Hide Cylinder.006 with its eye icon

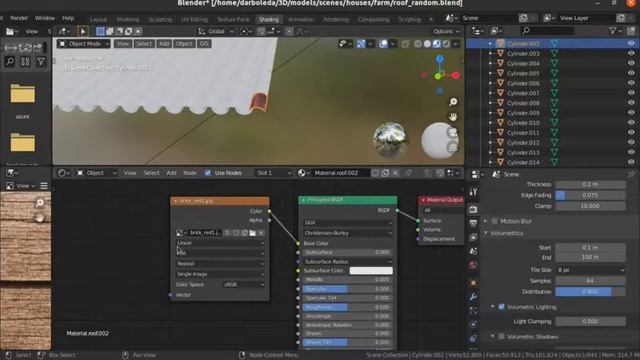(631, 83)
